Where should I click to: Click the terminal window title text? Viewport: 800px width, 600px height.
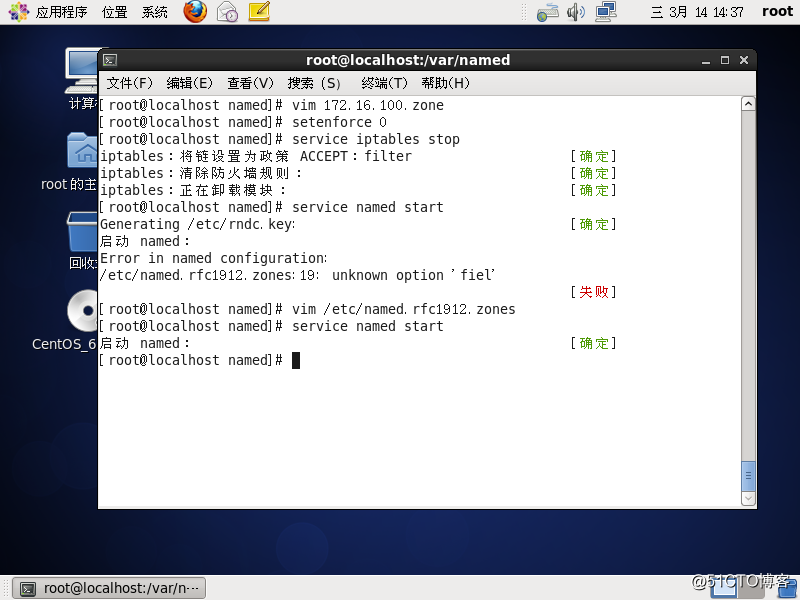[408, 60]
